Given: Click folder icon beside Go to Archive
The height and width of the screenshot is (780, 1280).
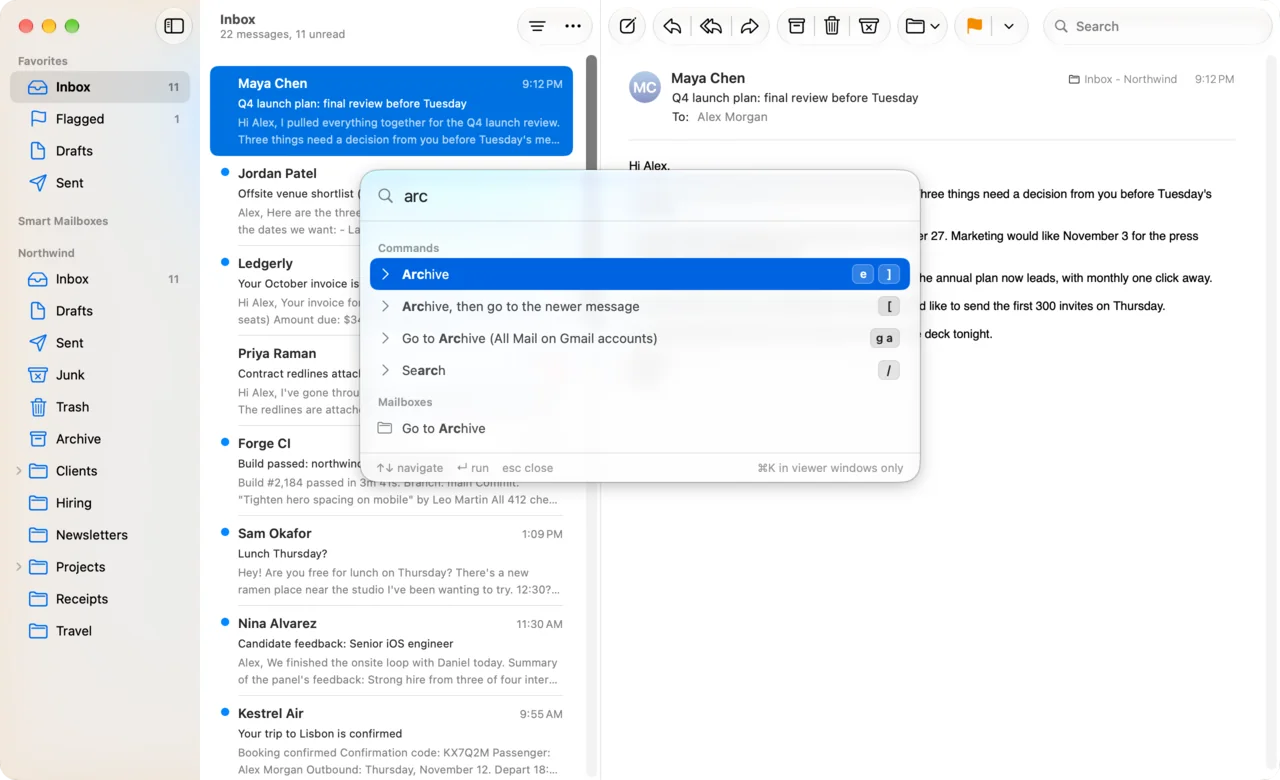Looking at the screenshot, I should coord(384,428).
